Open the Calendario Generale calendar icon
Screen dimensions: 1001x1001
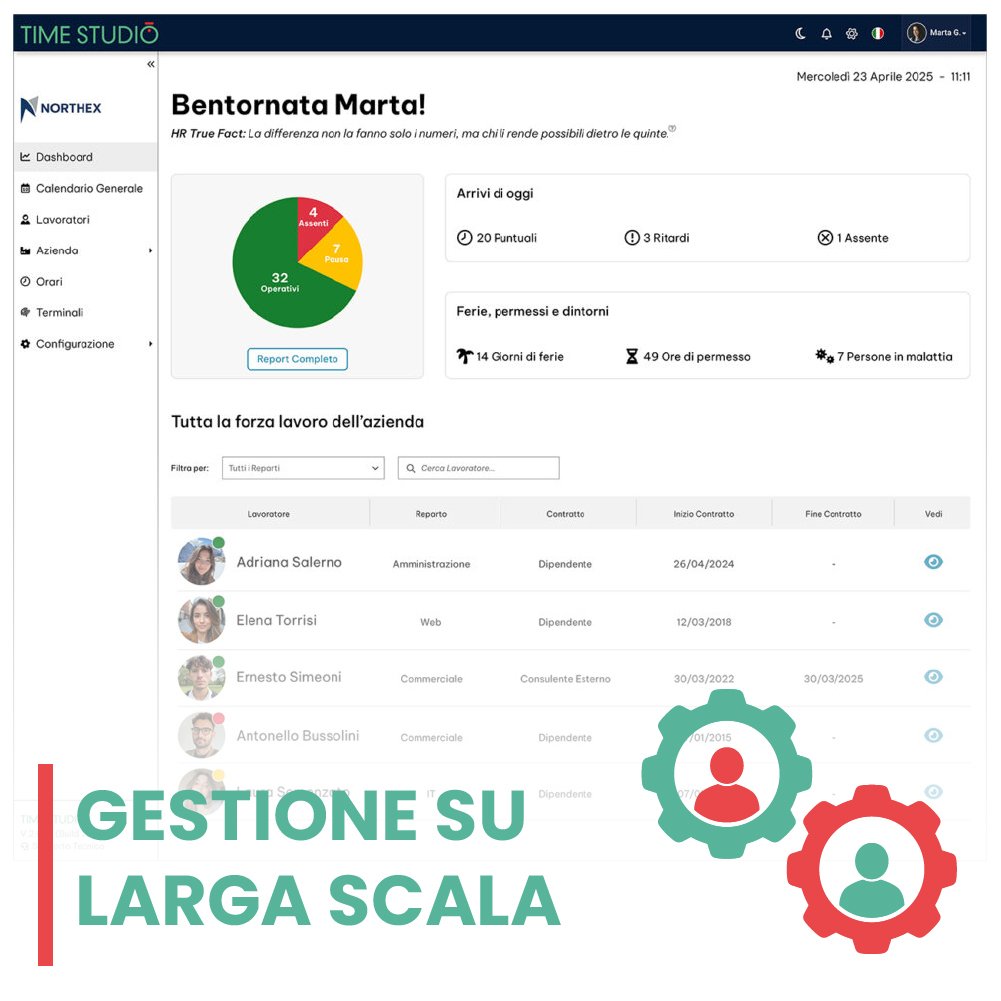(23, 188)
